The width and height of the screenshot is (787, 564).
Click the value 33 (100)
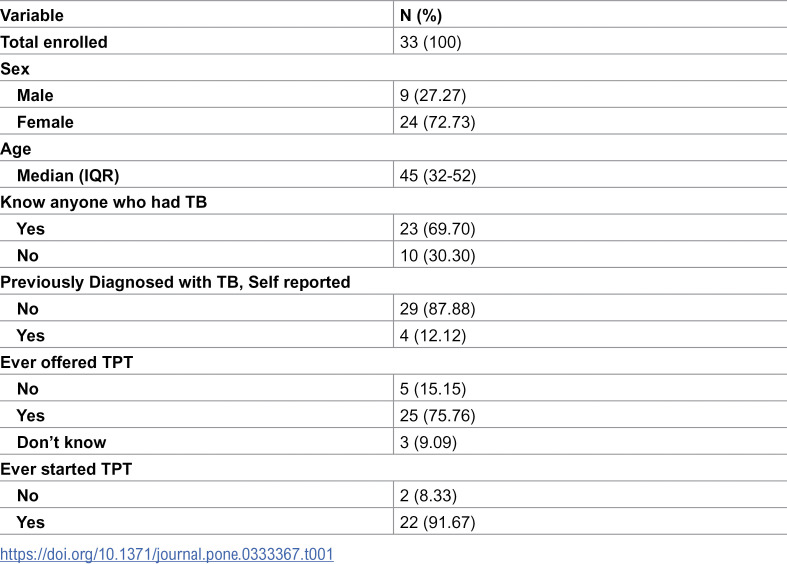pos(431,42)
